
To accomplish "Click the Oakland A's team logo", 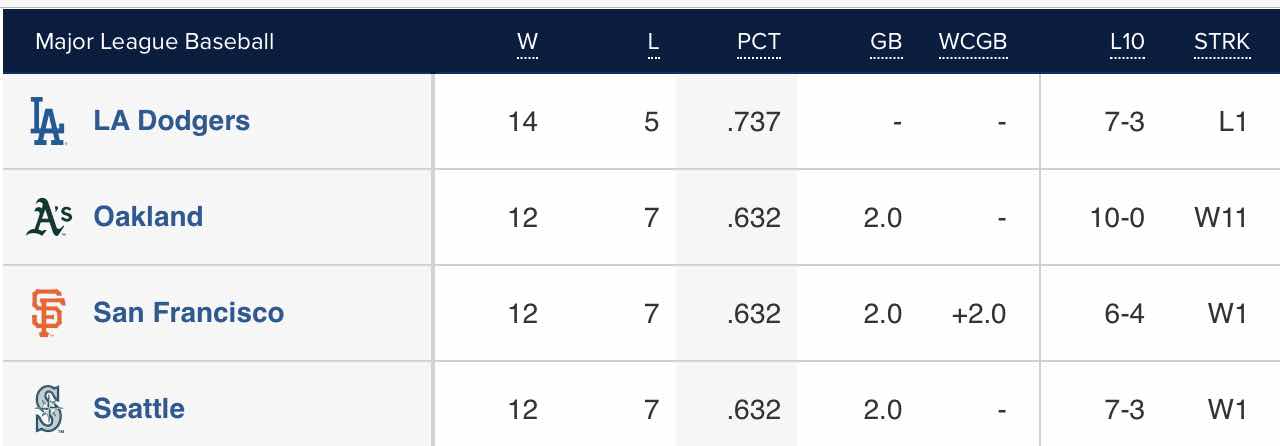I will 49,217.
